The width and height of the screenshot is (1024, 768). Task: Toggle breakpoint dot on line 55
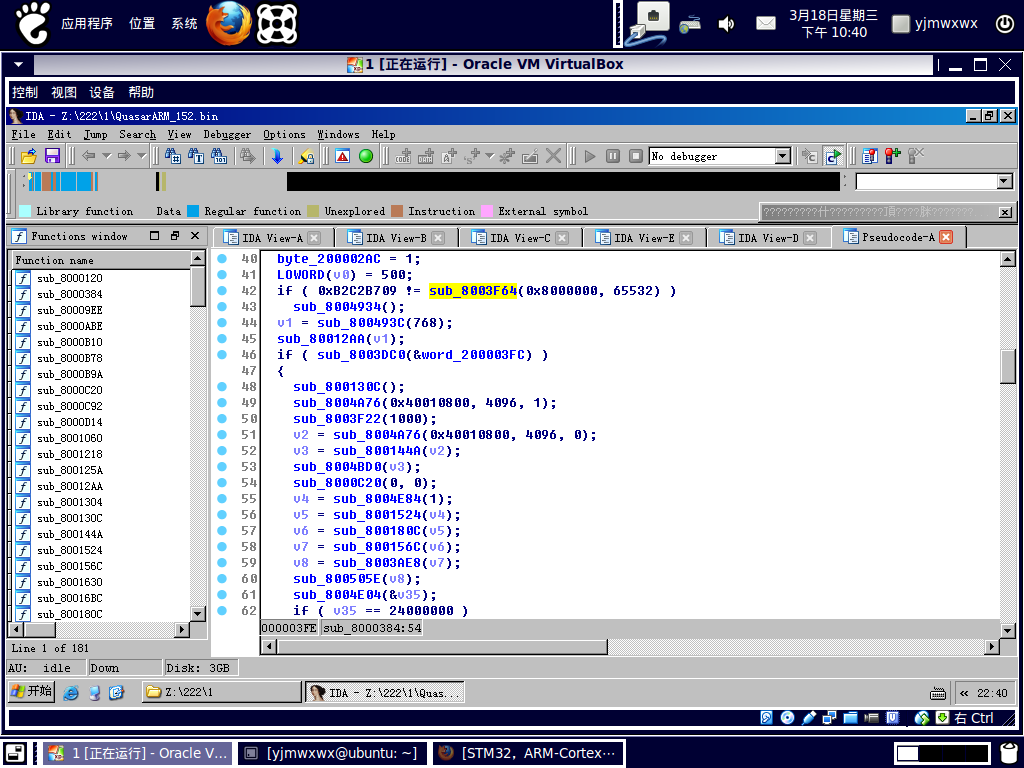click(221, 499)
